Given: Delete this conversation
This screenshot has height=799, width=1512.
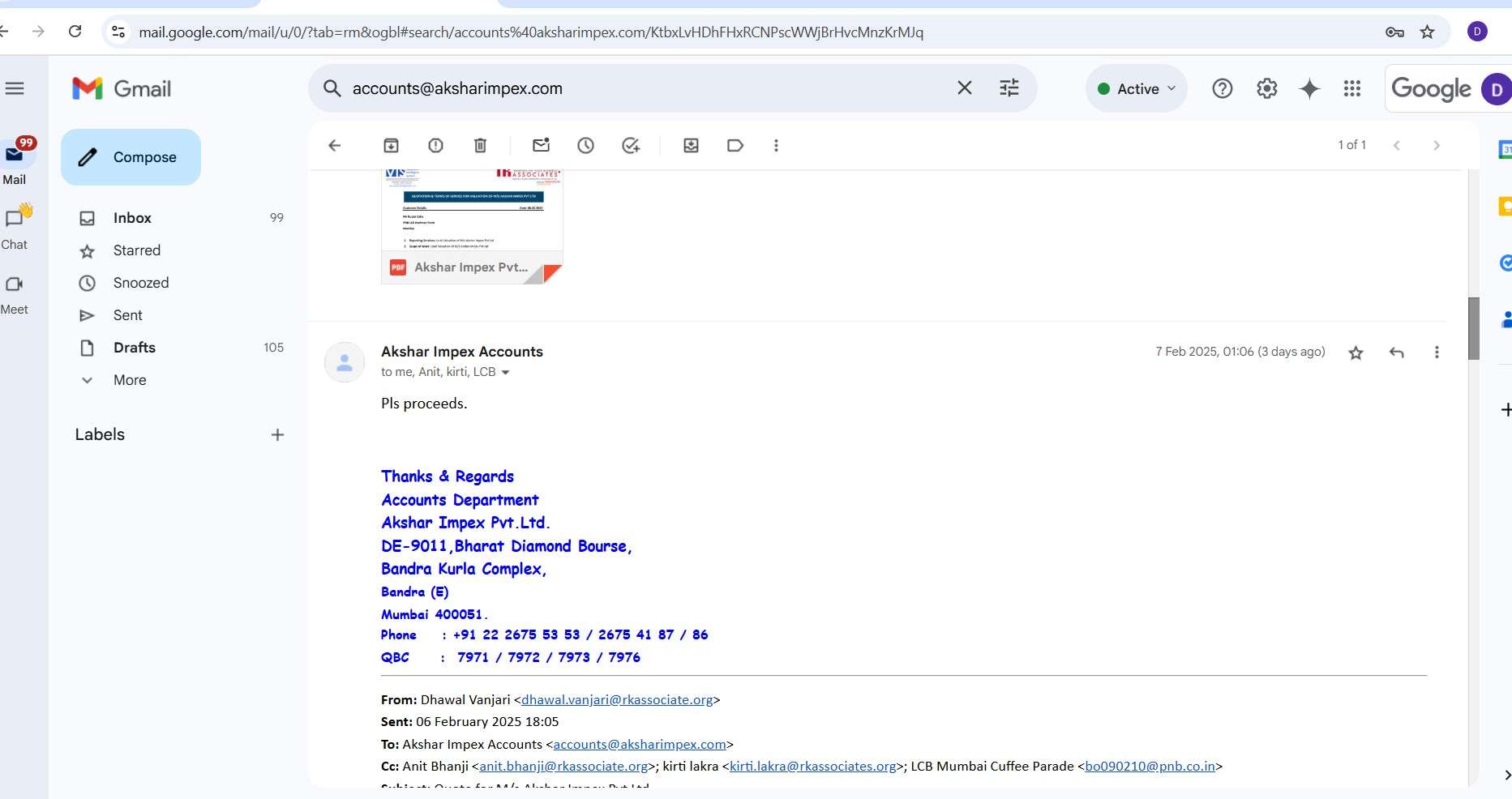Looking at the screenshot, I should (480, 145).
